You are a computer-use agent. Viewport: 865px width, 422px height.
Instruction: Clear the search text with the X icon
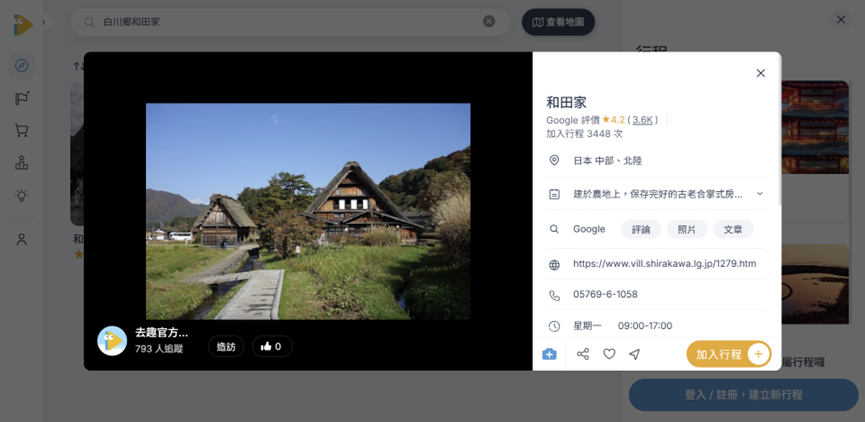click(489, 22)
